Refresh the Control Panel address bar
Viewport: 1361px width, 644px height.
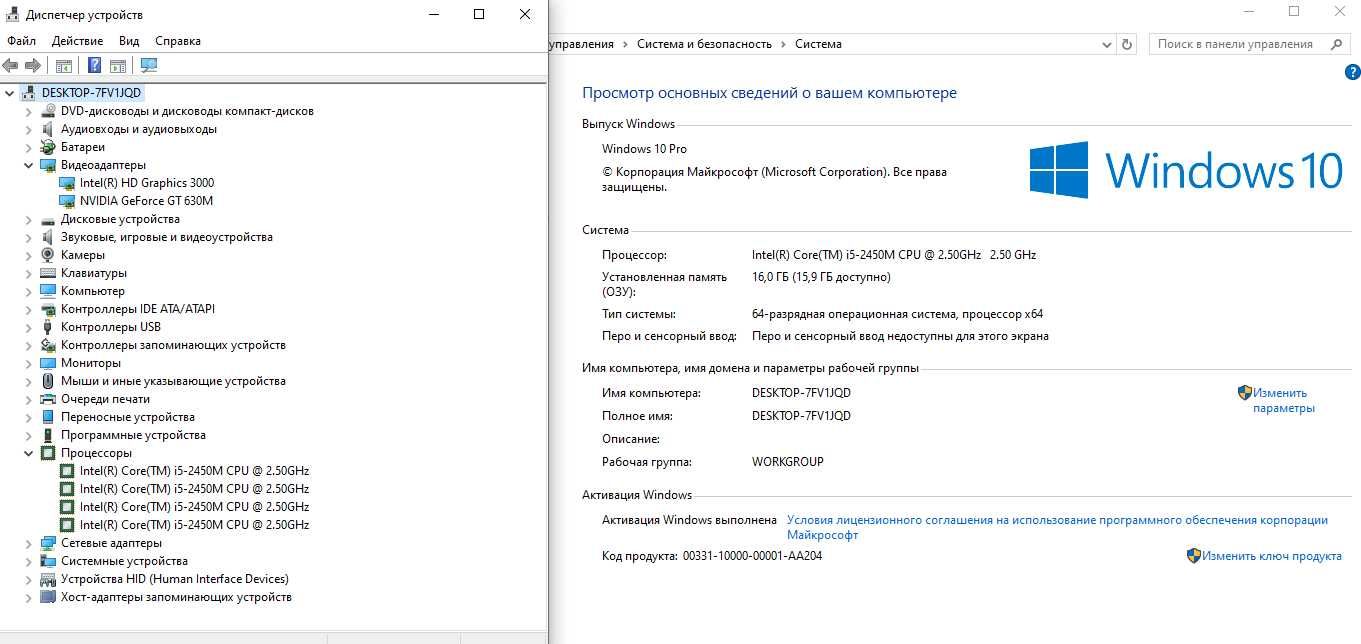coord(1128,44)
